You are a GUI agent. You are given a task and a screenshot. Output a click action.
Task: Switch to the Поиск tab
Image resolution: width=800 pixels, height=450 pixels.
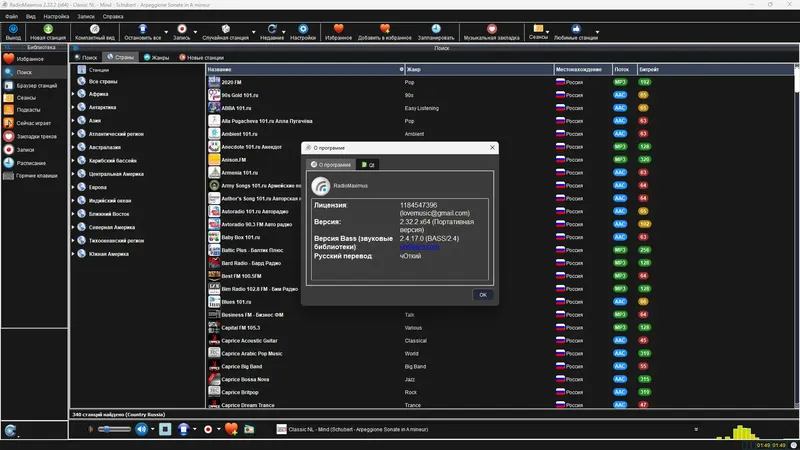[x=86, y=57]
